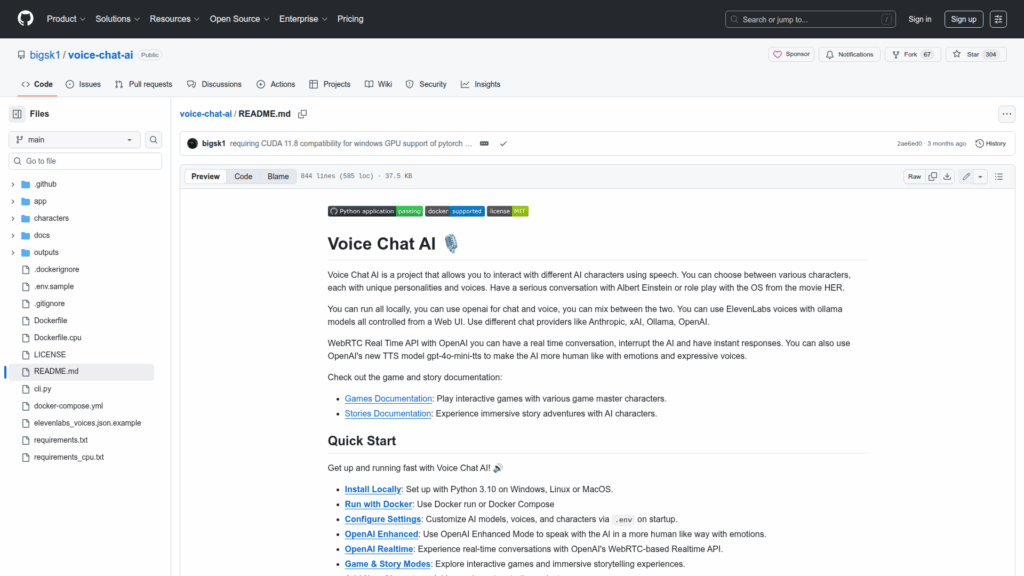Open the Games Documentation link

388,398
